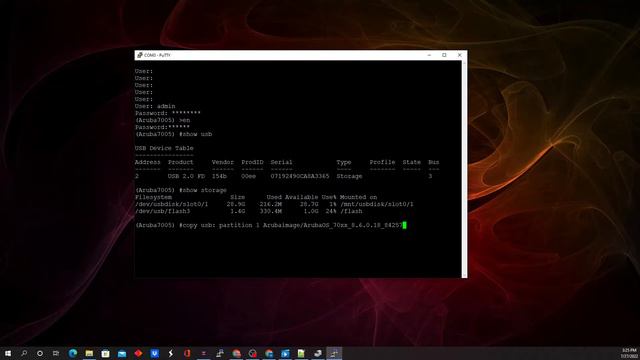640x360 pixels.
Task: Open Task View on the taskbar
Action: [56, 353]
